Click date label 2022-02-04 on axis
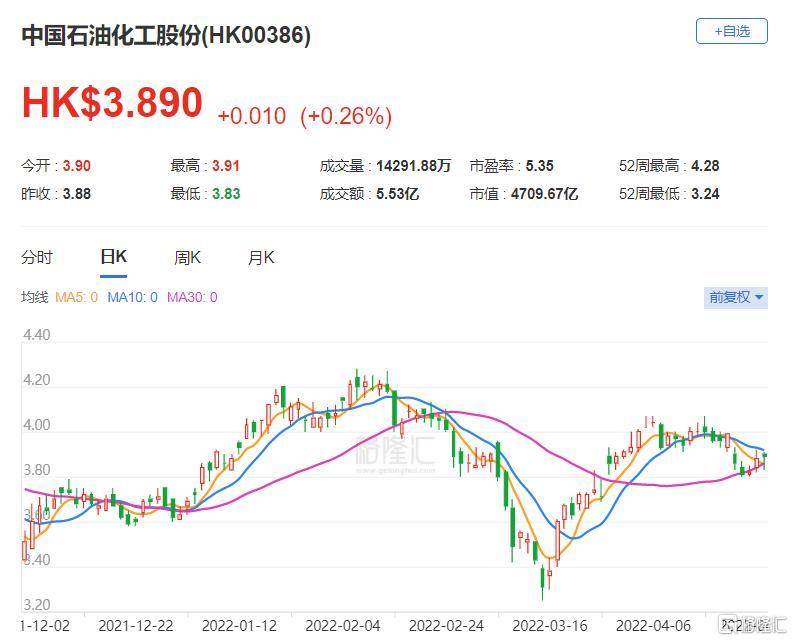The height and width of the screenshot is (641, 793). pos(343,626)
